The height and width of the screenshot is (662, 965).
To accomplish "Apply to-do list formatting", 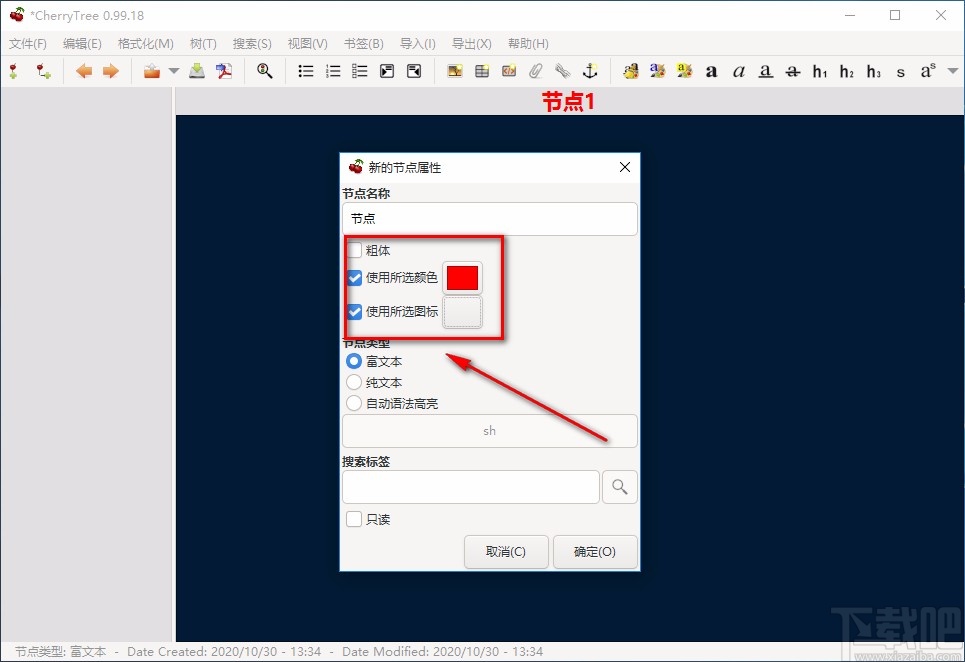I will coord(360,71).
